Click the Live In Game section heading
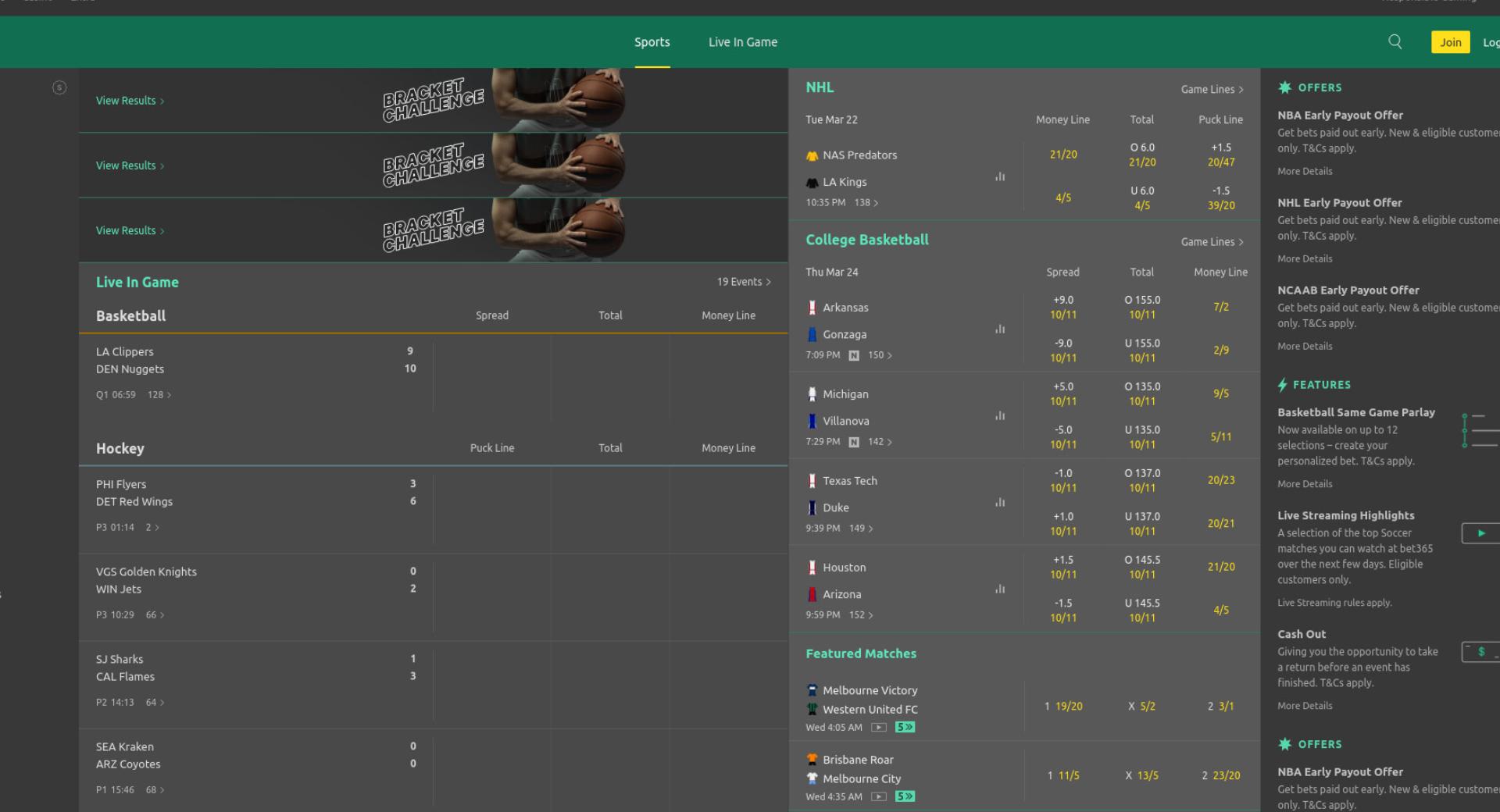Image resolution: width=1500 pixels, height=812 pixels. tap(137, 283)
